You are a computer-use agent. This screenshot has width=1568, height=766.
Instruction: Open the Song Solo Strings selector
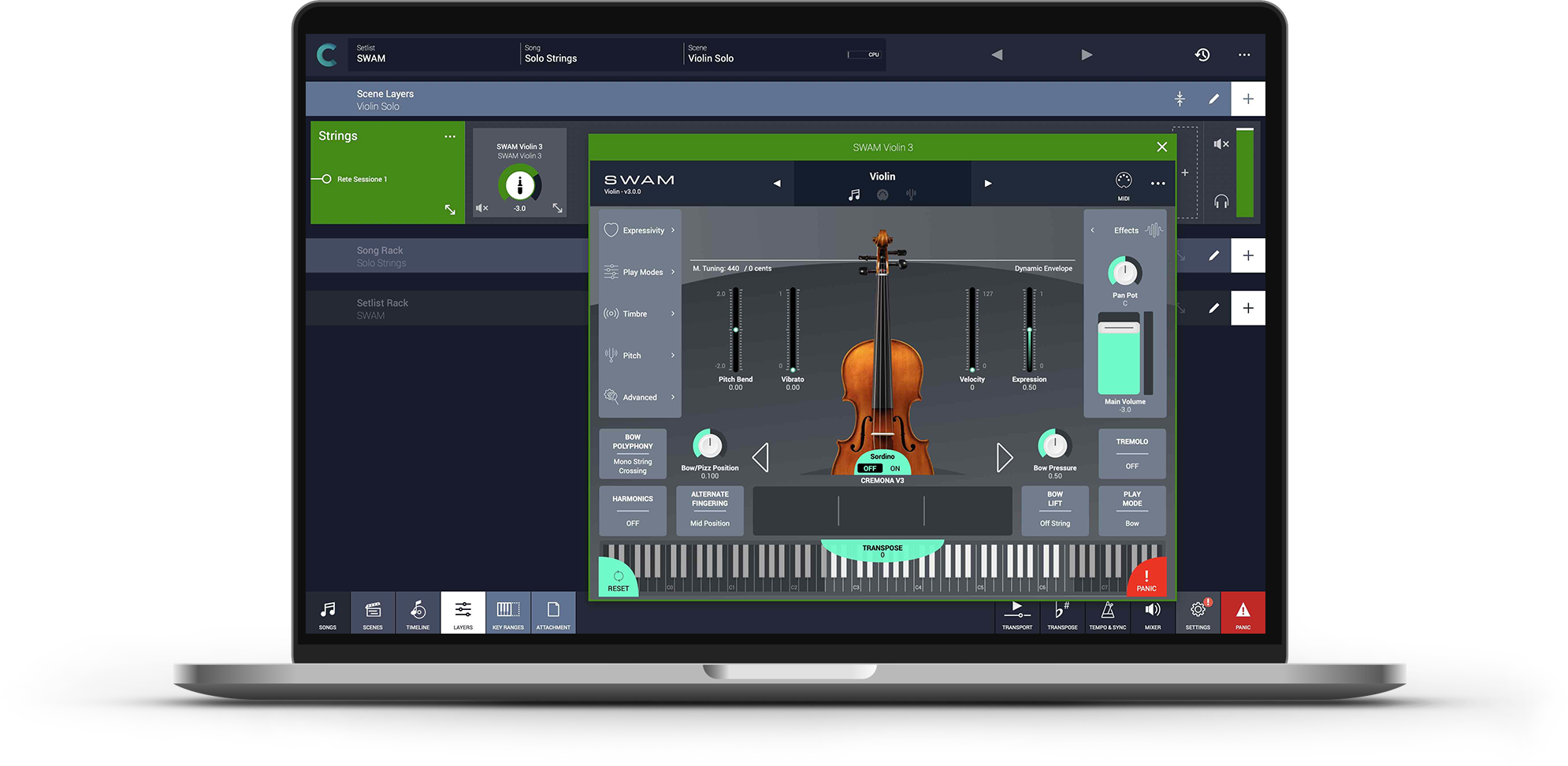pos(600,54)
